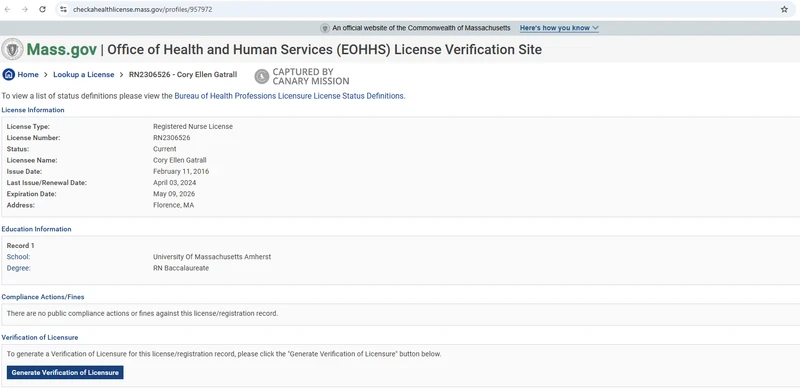Select the degree value "RN Baccalaureate"

point(181,268)
